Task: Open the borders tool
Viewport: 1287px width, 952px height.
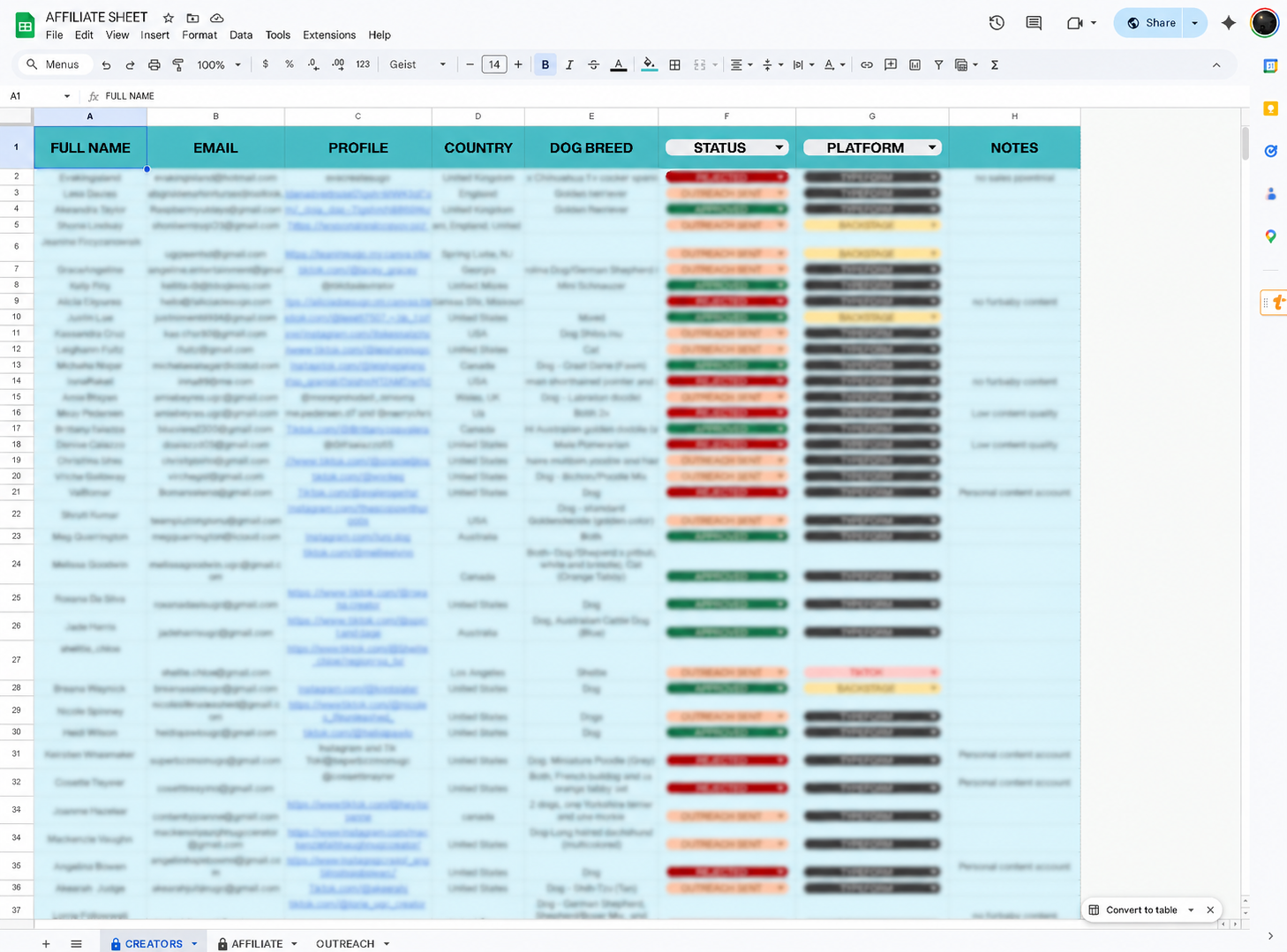Action: (674, 64)
